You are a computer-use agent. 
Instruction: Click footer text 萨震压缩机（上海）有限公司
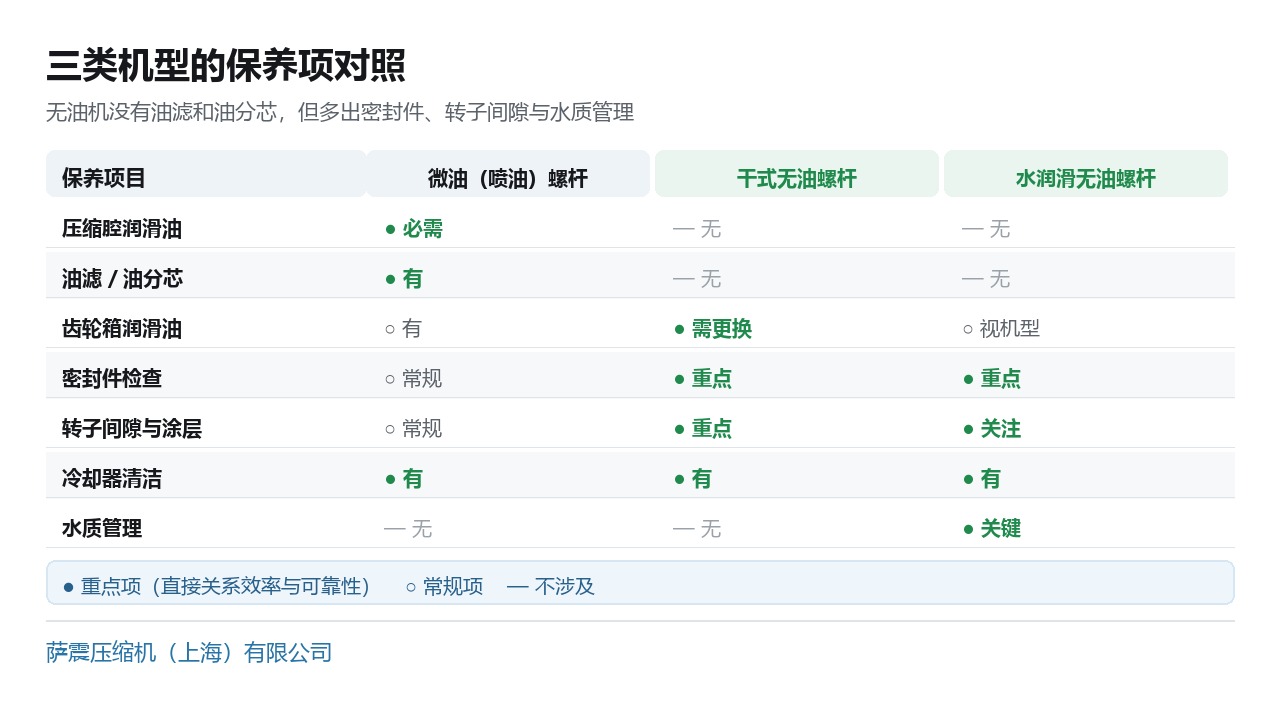(x=189, y=653)
